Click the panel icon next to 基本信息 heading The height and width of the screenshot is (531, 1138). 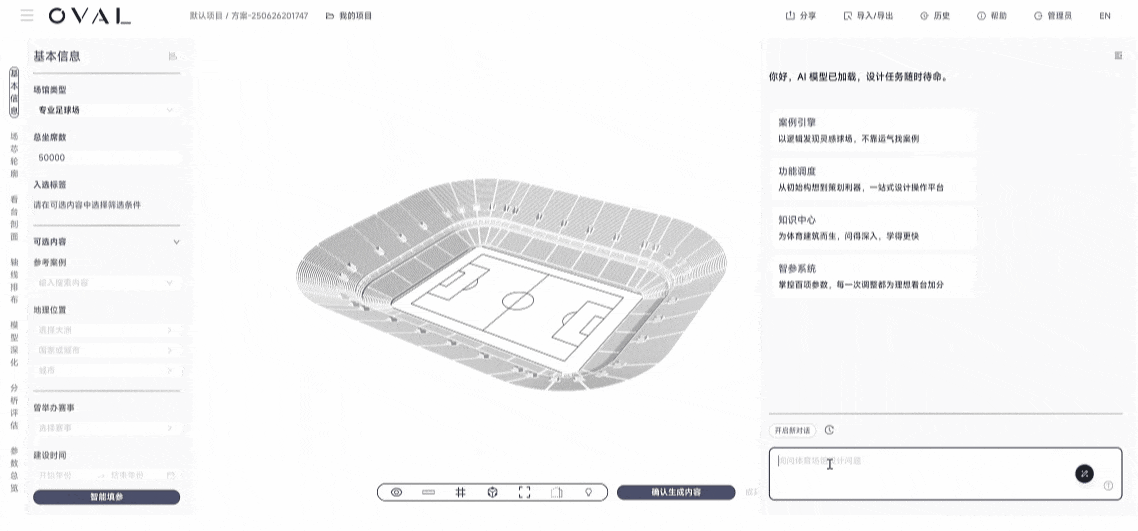173,56
